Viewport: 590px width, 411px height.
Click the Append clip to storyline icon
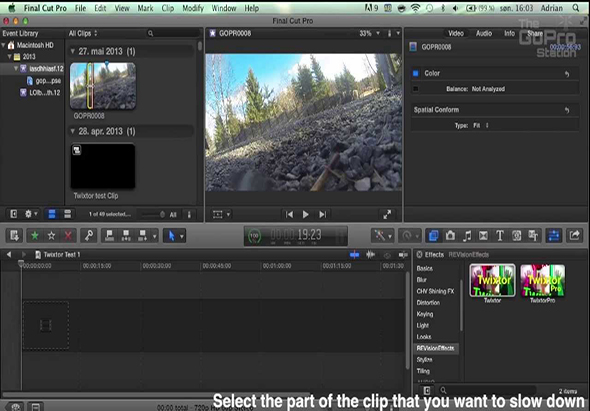click(x=143, y=236)
